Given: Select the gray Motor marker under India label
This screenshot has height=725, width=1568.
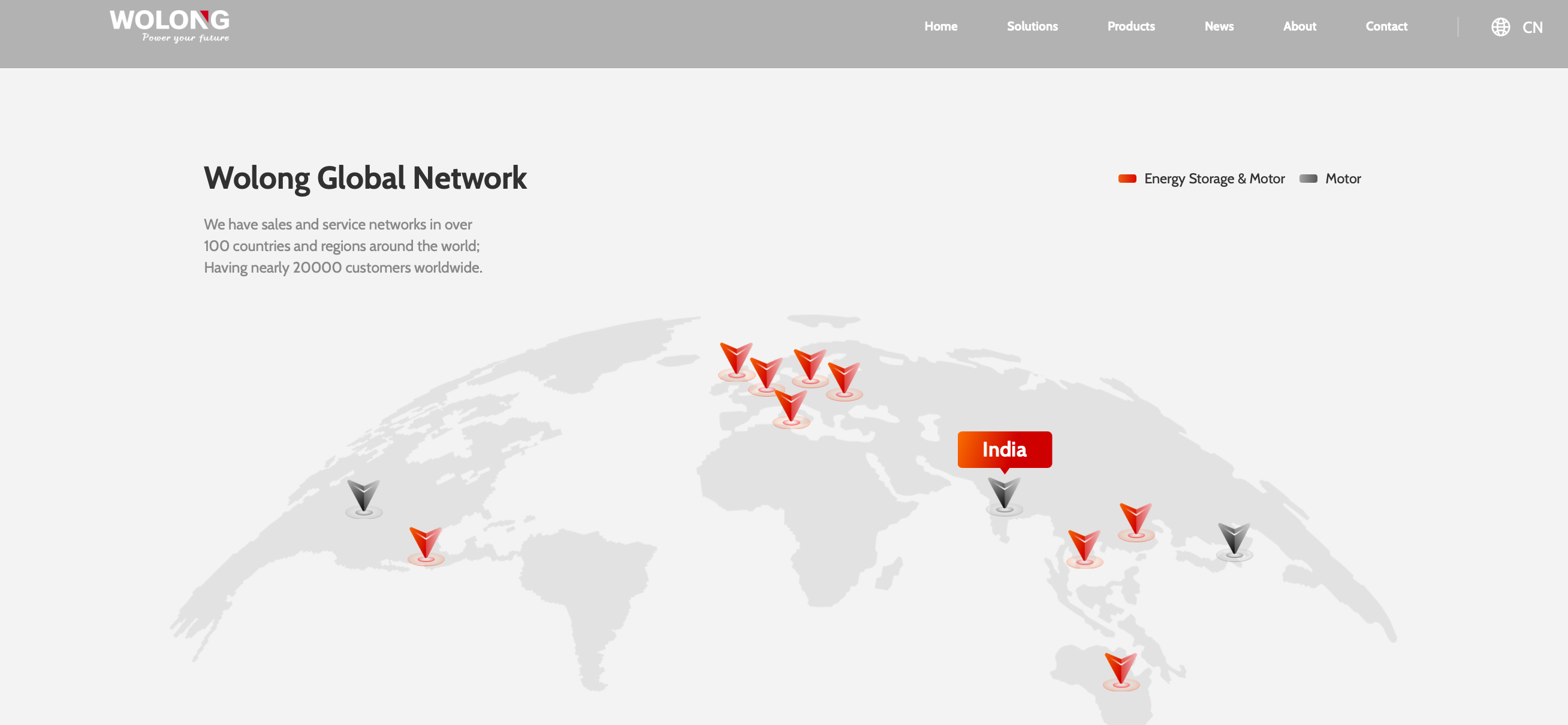Looking at the screenshot, I should pos(1004,496).
